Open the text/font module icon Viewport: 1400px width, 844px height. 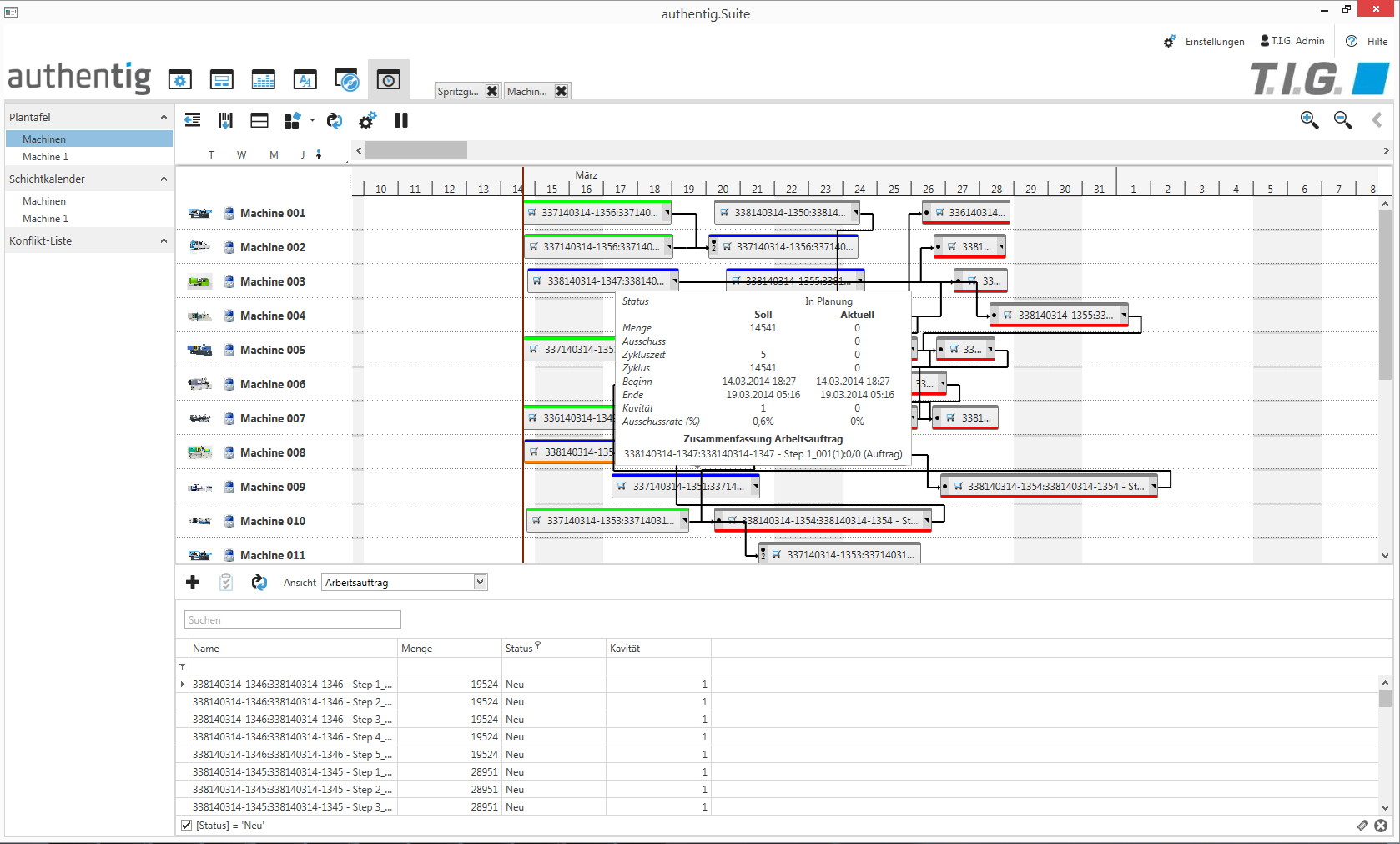point(305,80)
